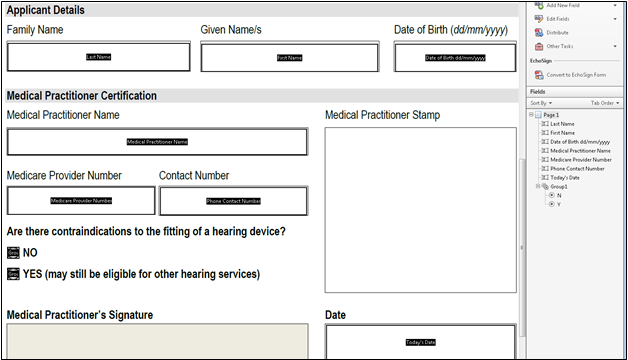Image resolution: width=628 pixels, height=360 pixels.
Task: Select Medicare Provider Number text in Fields tree
Action: (x=581, y=159)
